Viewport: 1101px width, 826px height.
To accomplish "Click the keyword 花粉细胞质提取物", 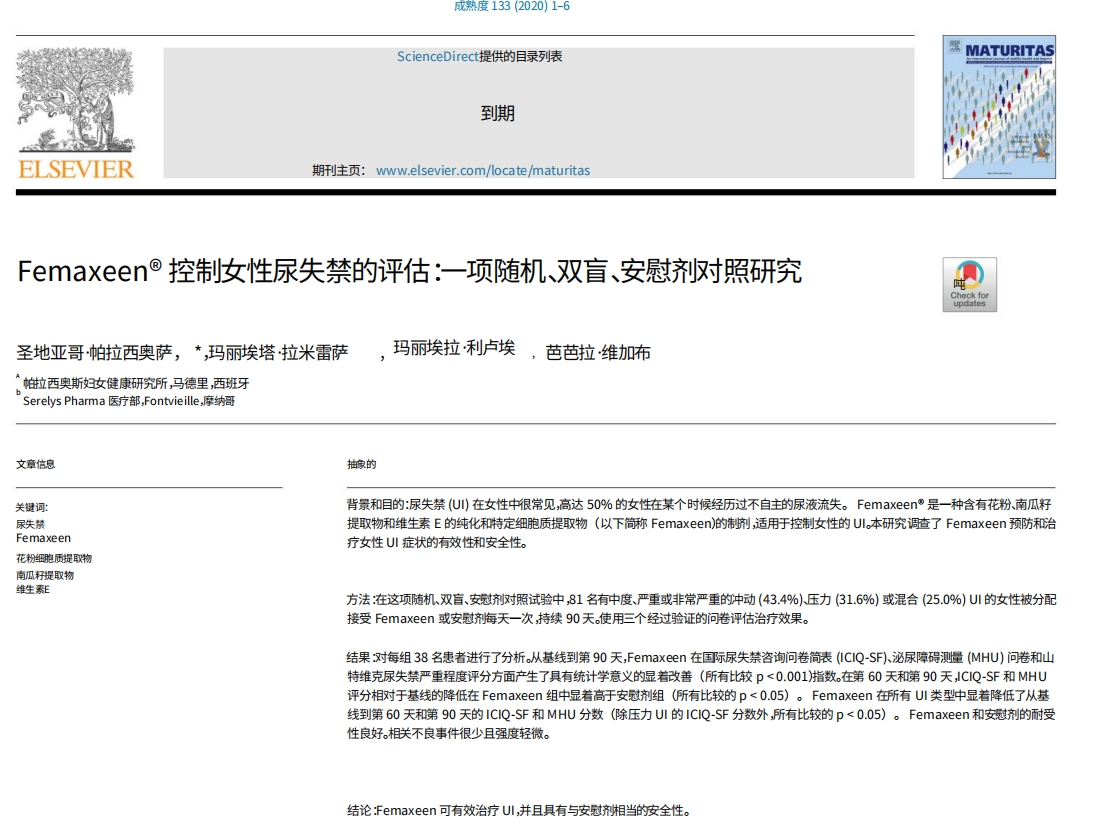I will (54, 558).
